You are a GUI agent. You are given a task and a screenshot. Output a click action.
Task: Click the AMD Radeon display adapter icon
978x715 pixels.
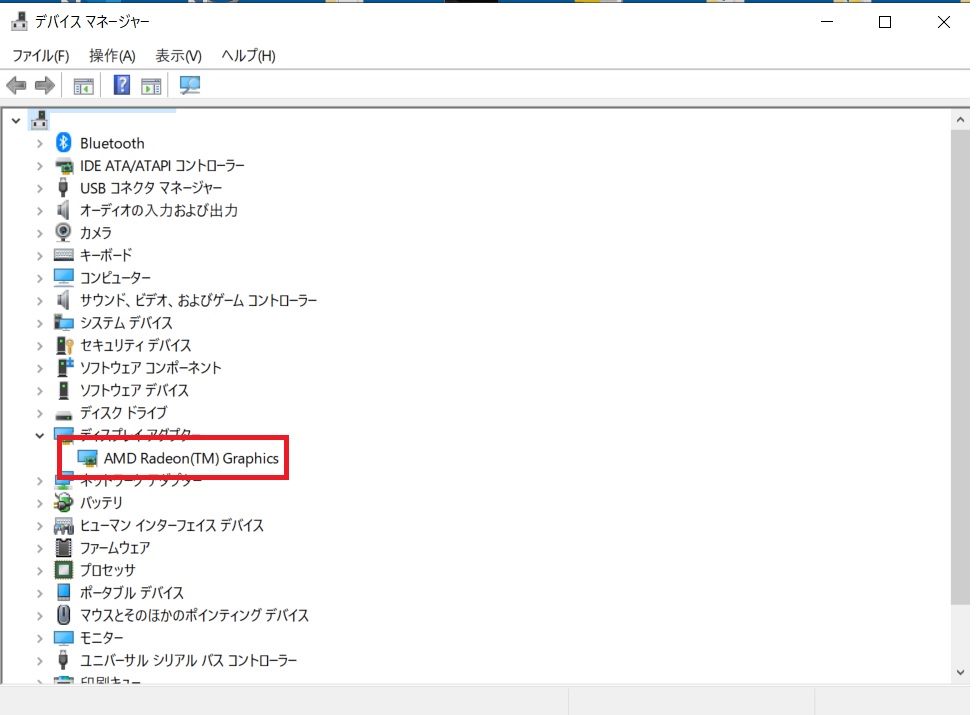(88, 458)
